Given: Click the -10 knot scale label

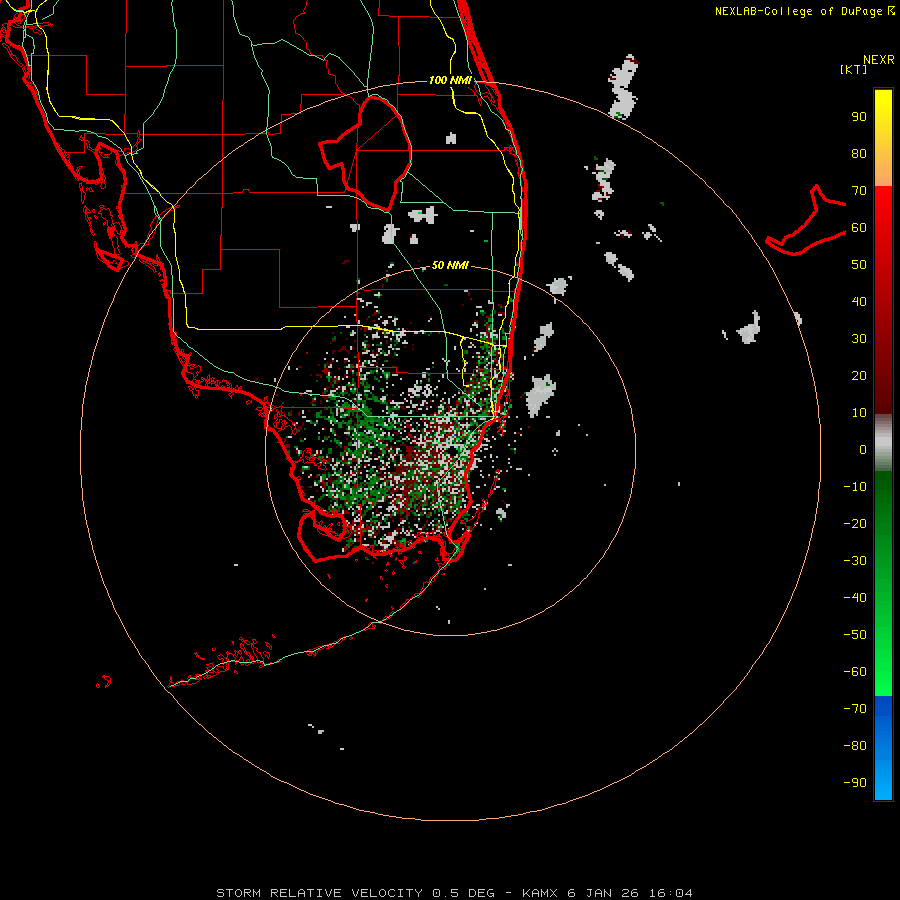Looking at the screenshot, I should point(855,487).
